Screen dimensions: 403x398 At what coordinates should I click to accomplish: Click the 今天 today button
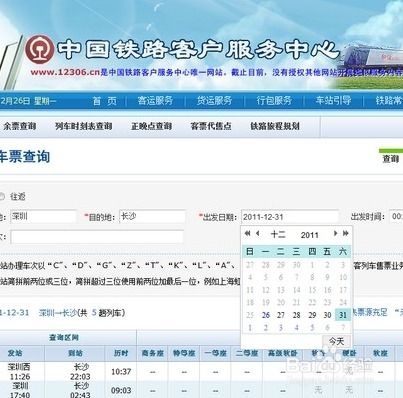(336, 341)
